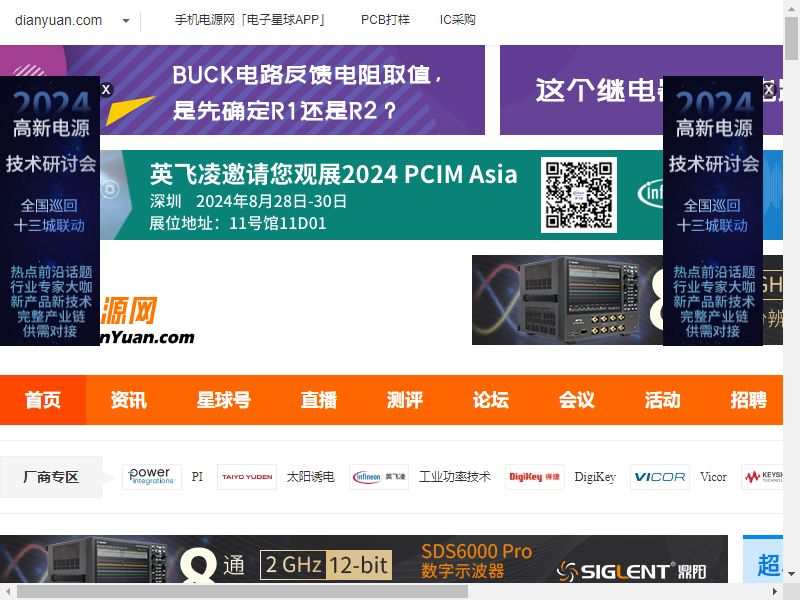Open the 英飞凌 PCIM Asia banner
Screen dimensions: 800x600
[x=381, y=195]
